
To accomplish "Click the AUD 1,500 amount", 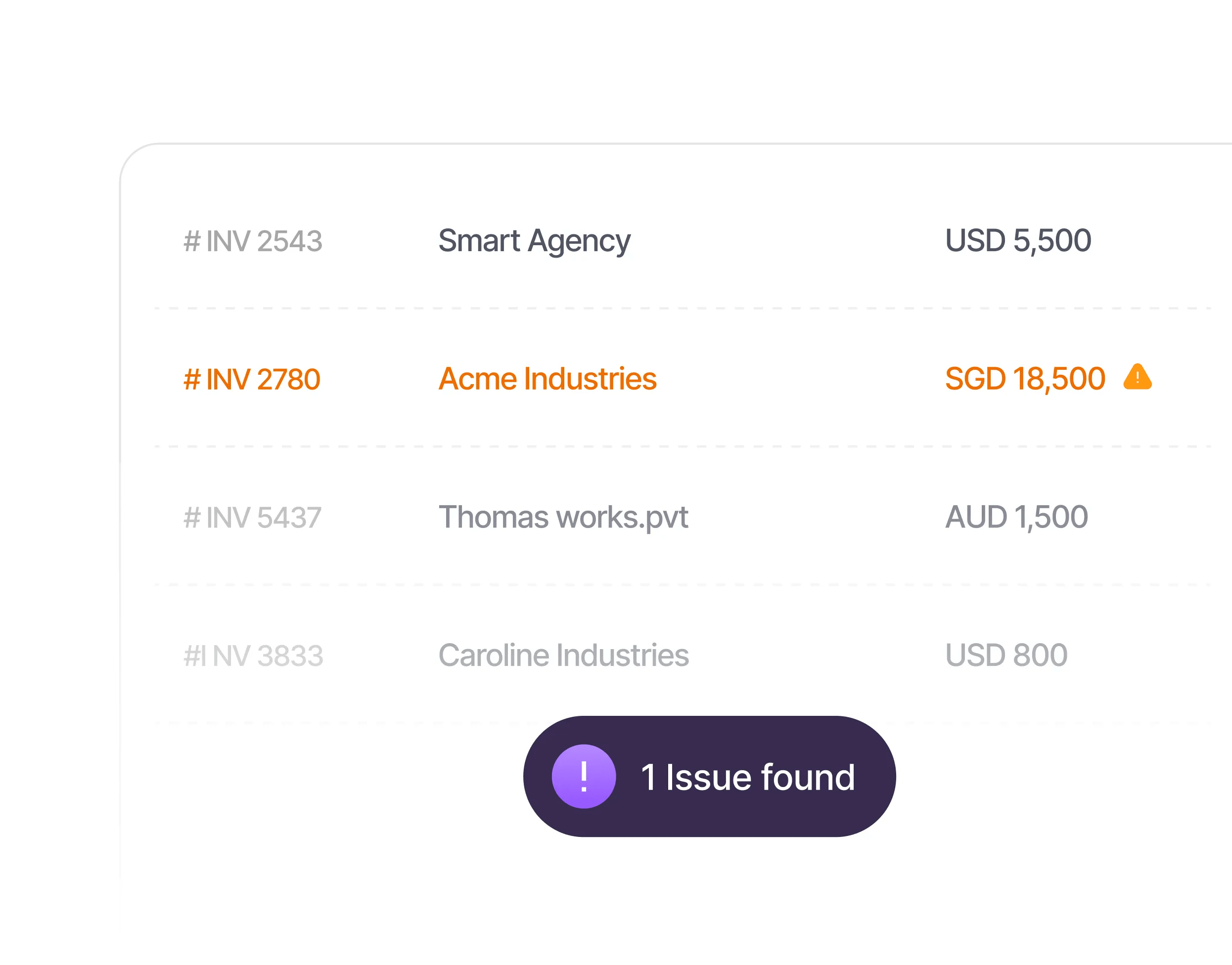I will click(1016, 517).
